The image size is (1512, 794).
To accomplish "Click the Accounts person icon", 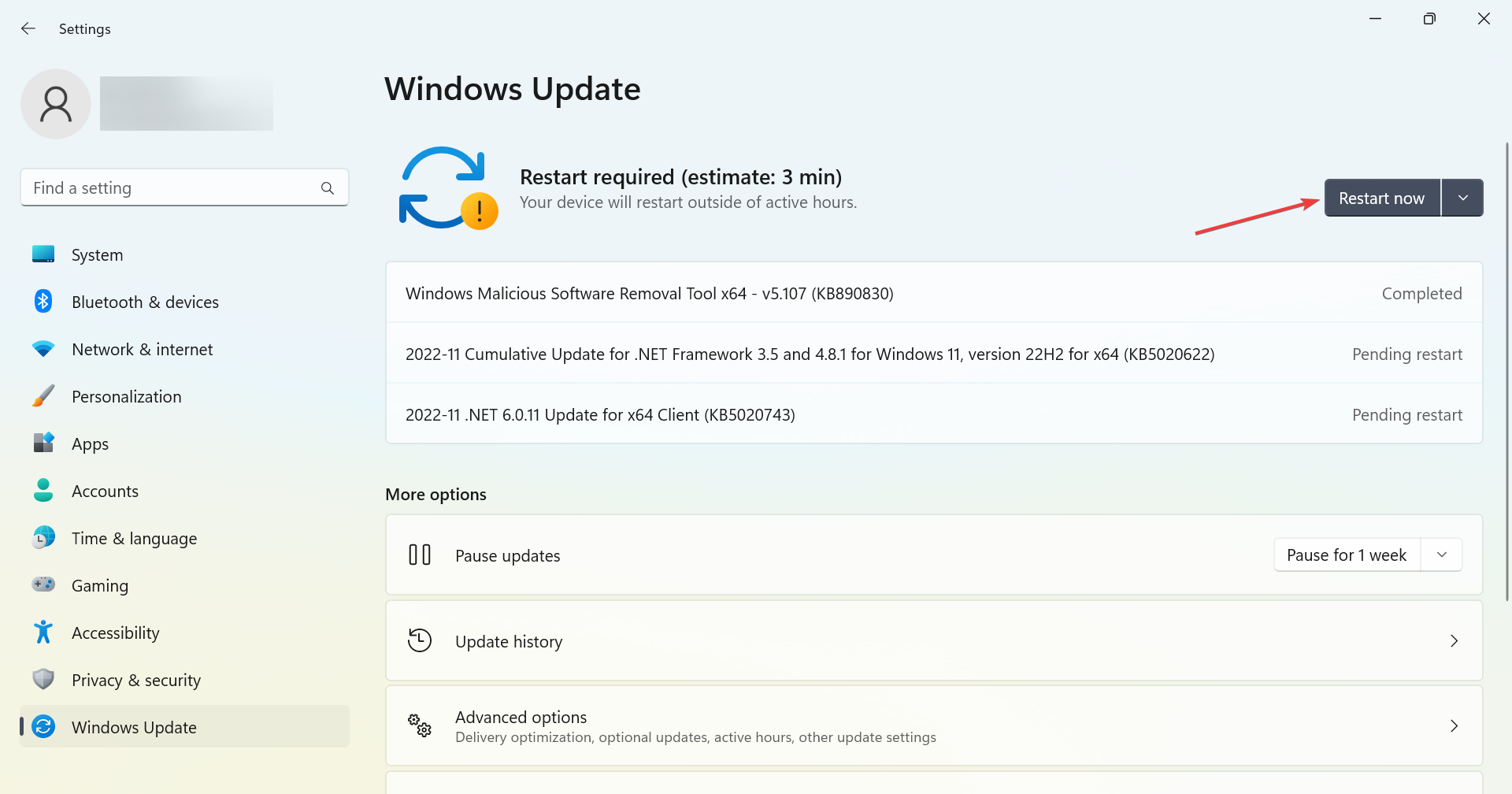I will click(x=43, y=490).
